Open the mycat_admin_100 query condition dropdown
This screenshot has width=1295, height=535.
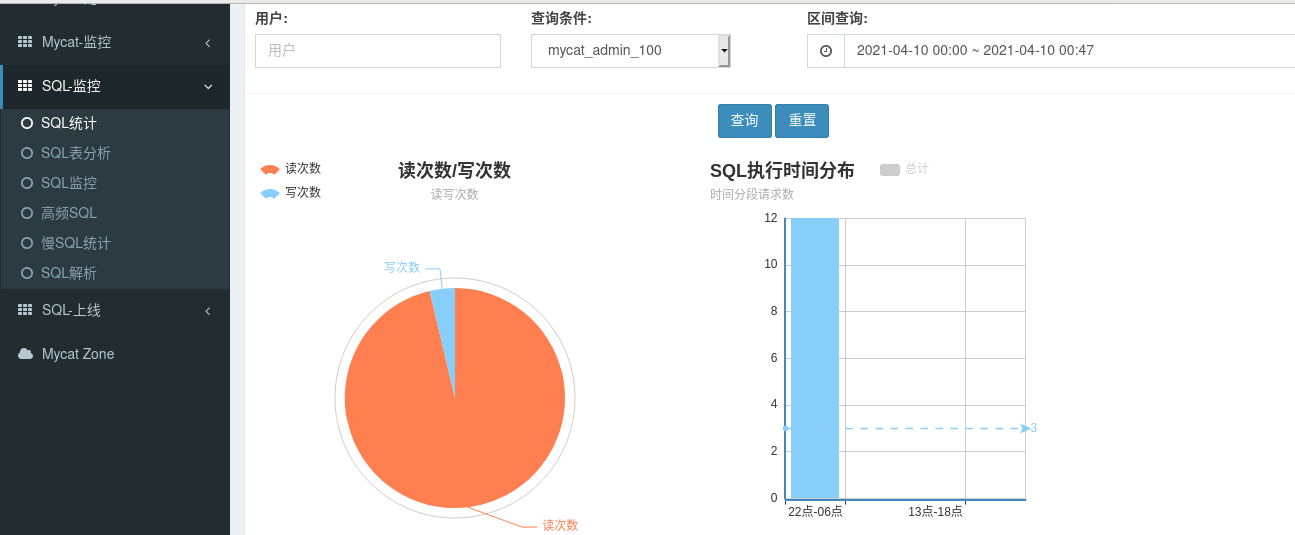[631, 50]
